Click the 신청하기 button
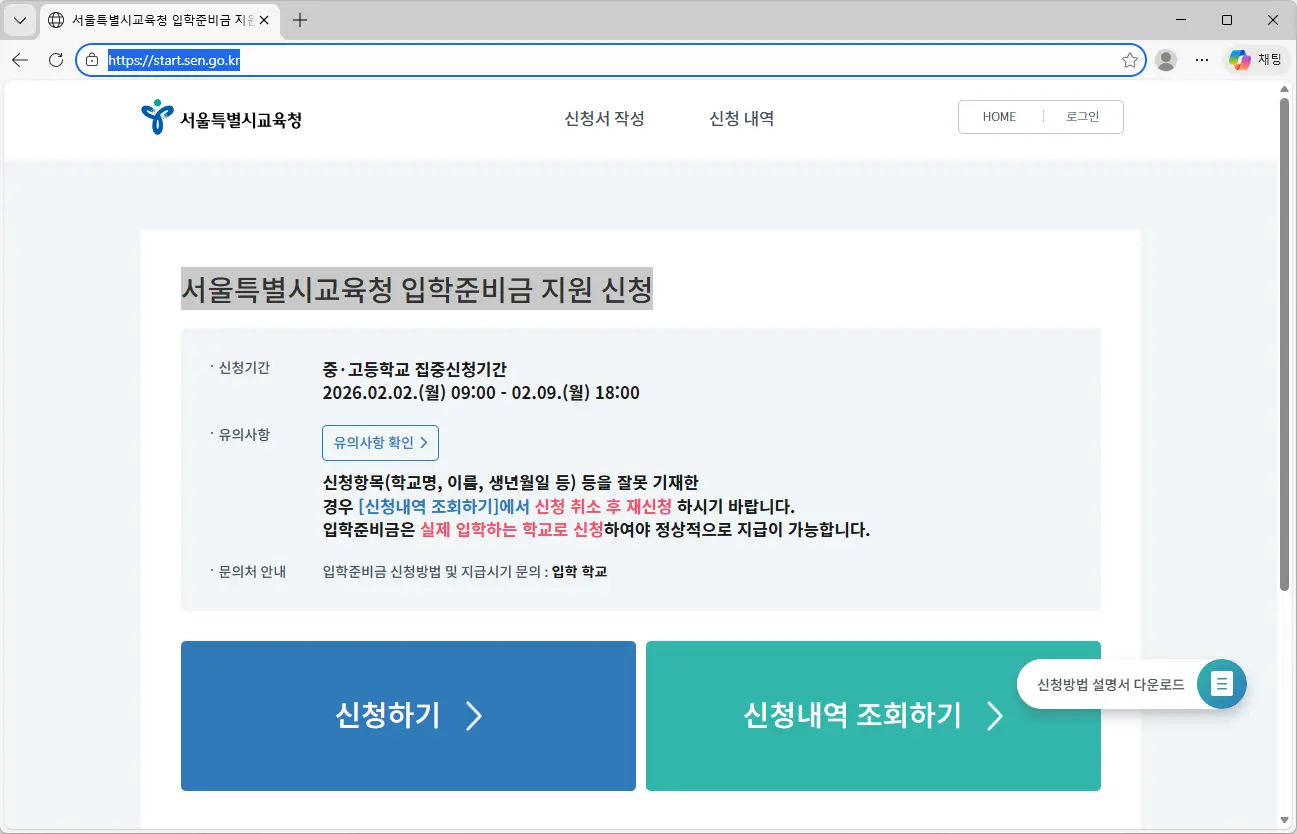The image size is (1297, 834). point(407,715)
